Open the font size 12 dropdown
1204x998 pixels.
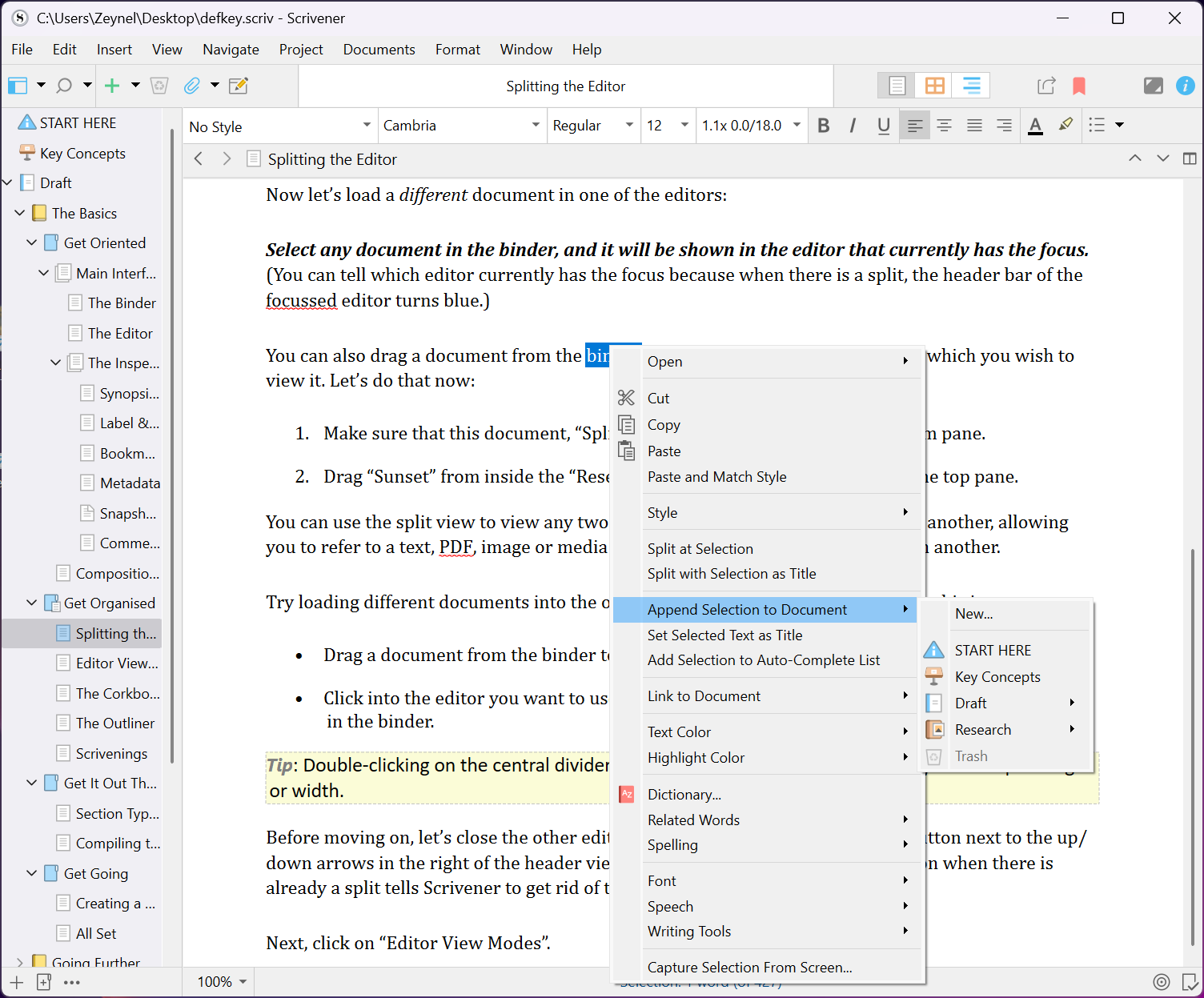(x=668, y=126)
